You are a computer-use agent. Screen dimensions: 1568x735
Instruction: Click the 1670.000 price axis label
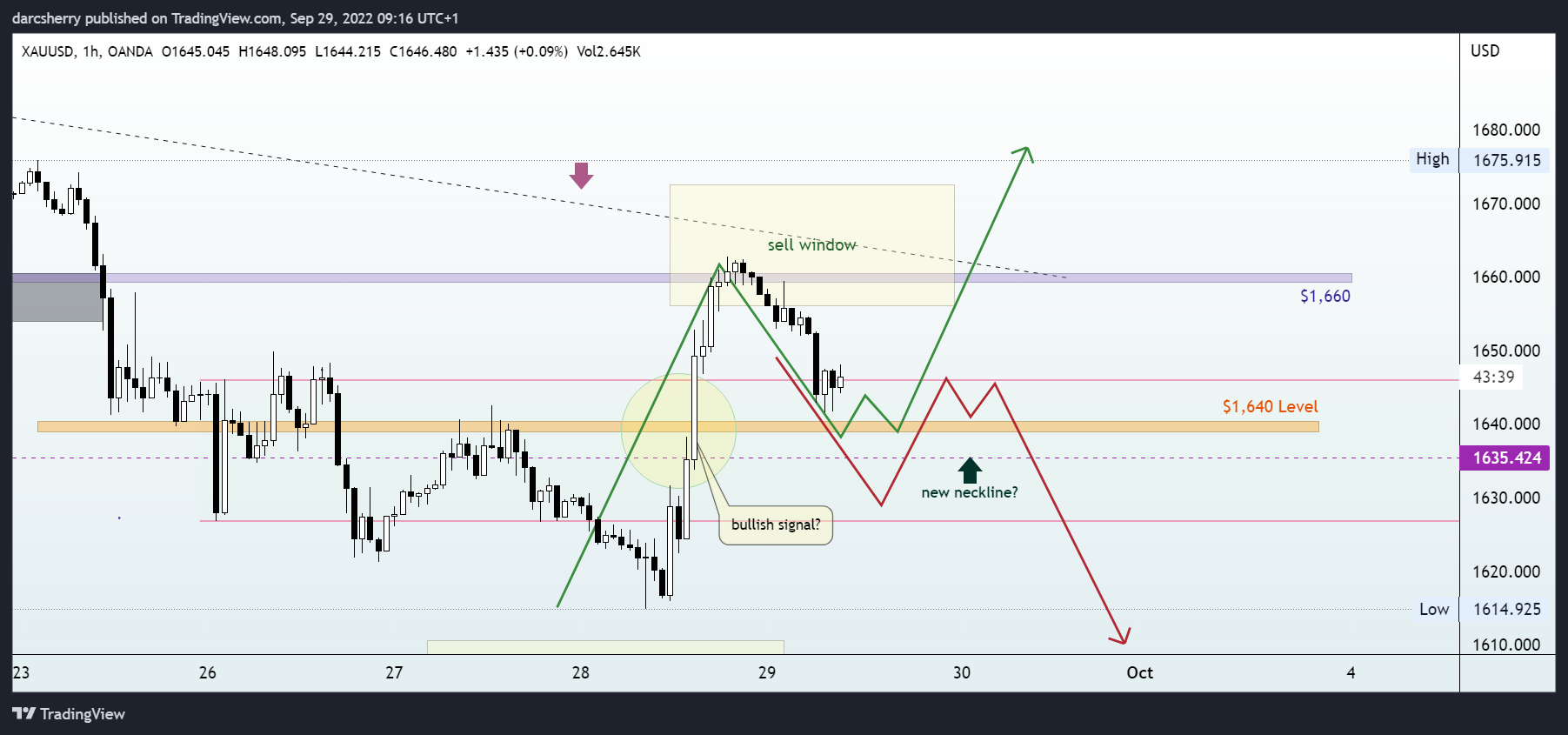click(1506, 204)
